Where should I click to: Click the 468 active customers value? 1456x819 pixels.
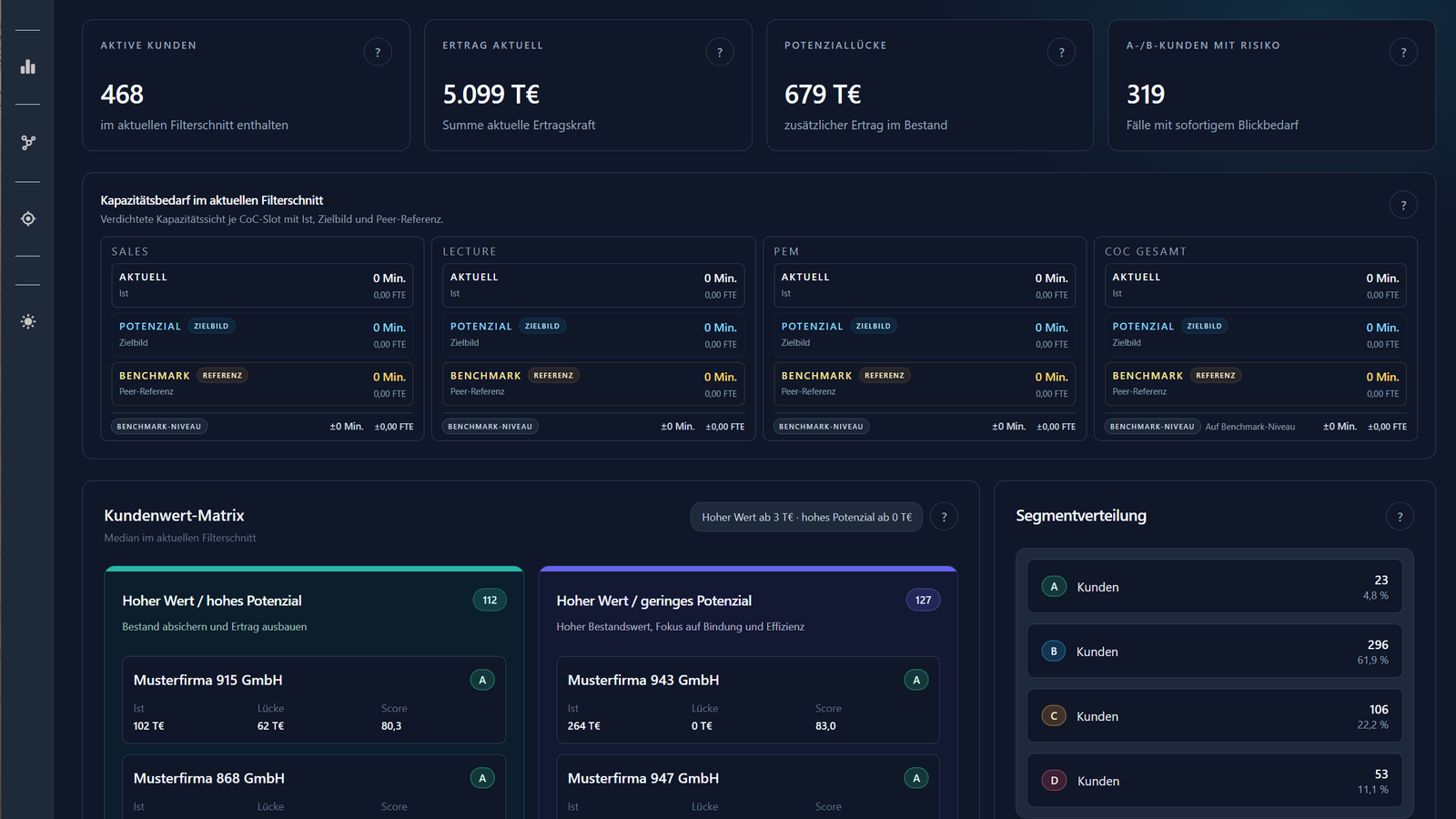(122, 95)
